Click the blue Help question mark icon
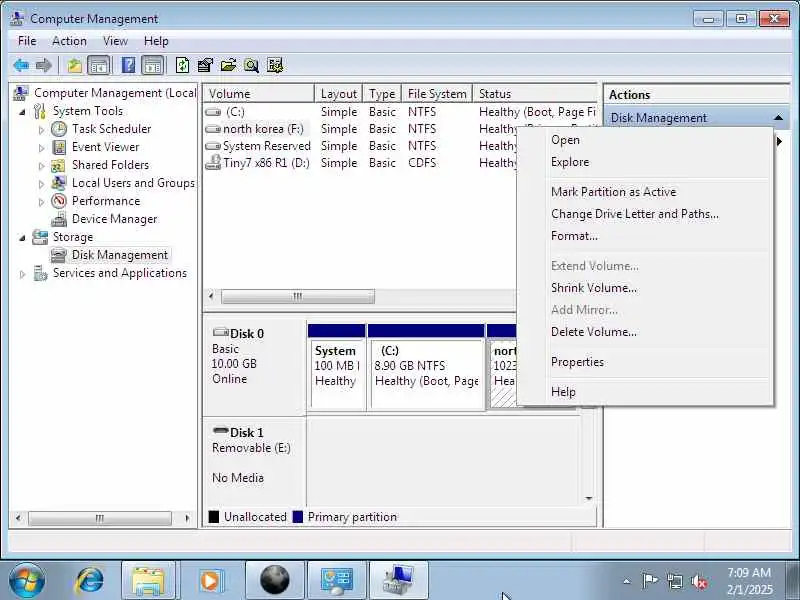 [129, 65]
